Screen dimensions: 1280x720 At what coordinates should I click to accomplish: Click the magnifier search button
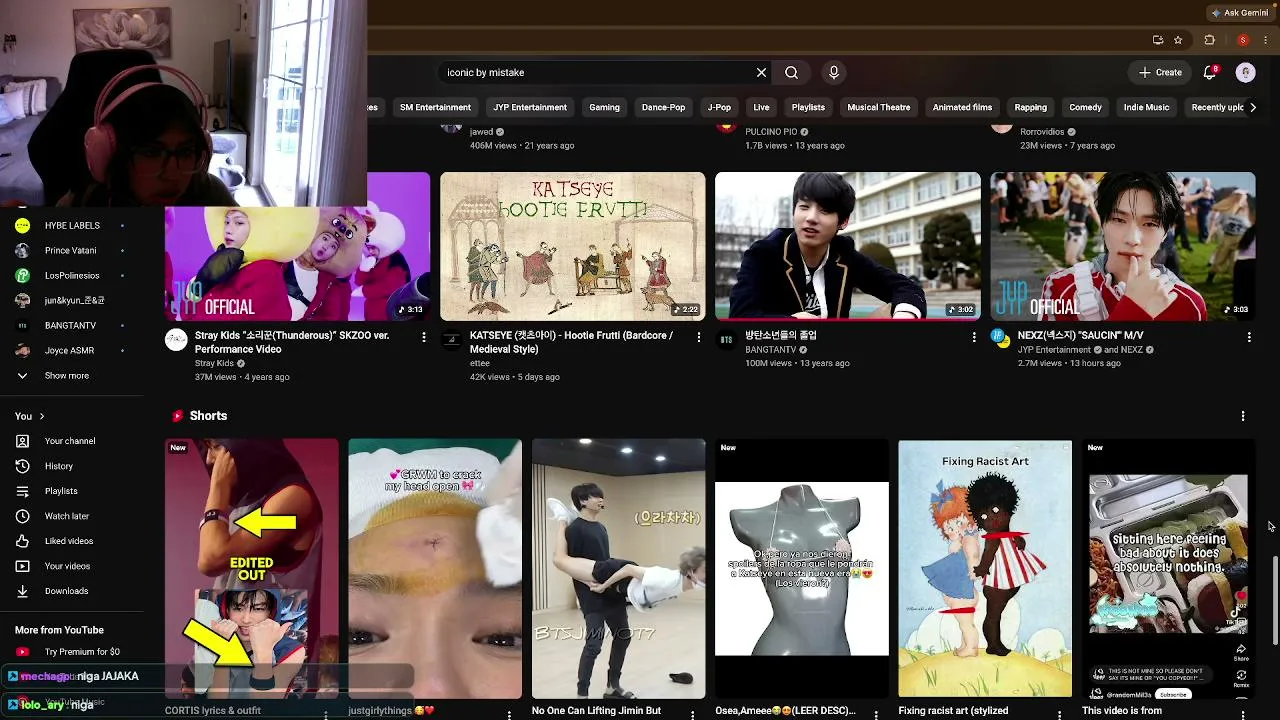point(791,72)
